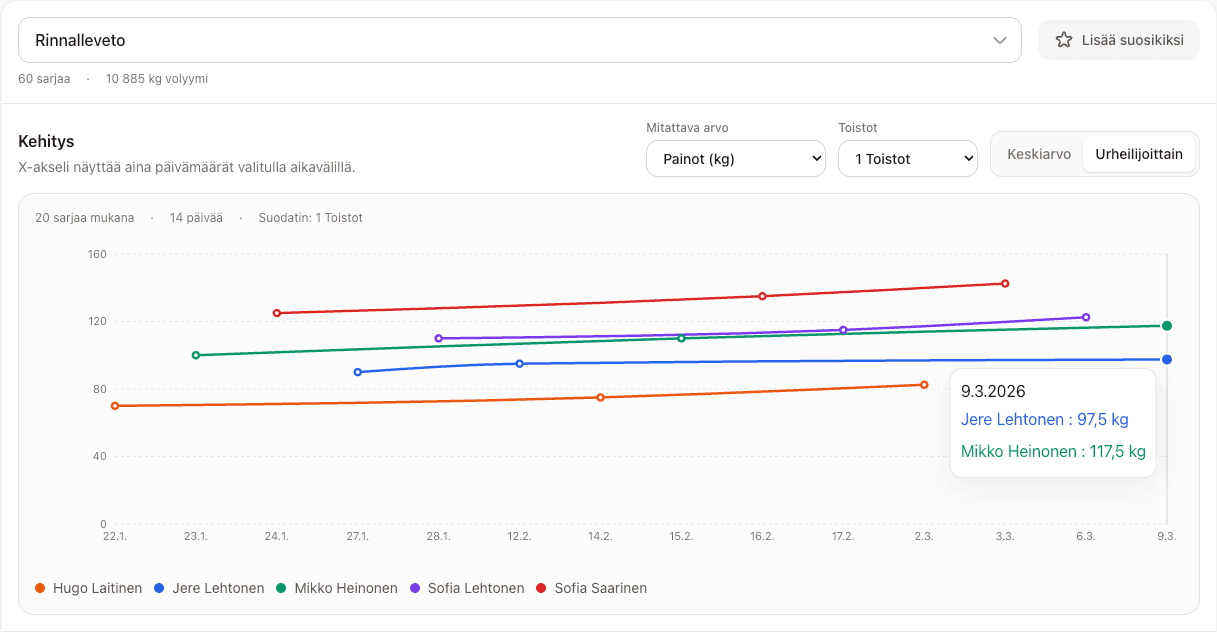Screen dimensions: 1217x632
Task: Click the green Mikko Heinonen point at 9.3.
Action: coord(1166,325)
